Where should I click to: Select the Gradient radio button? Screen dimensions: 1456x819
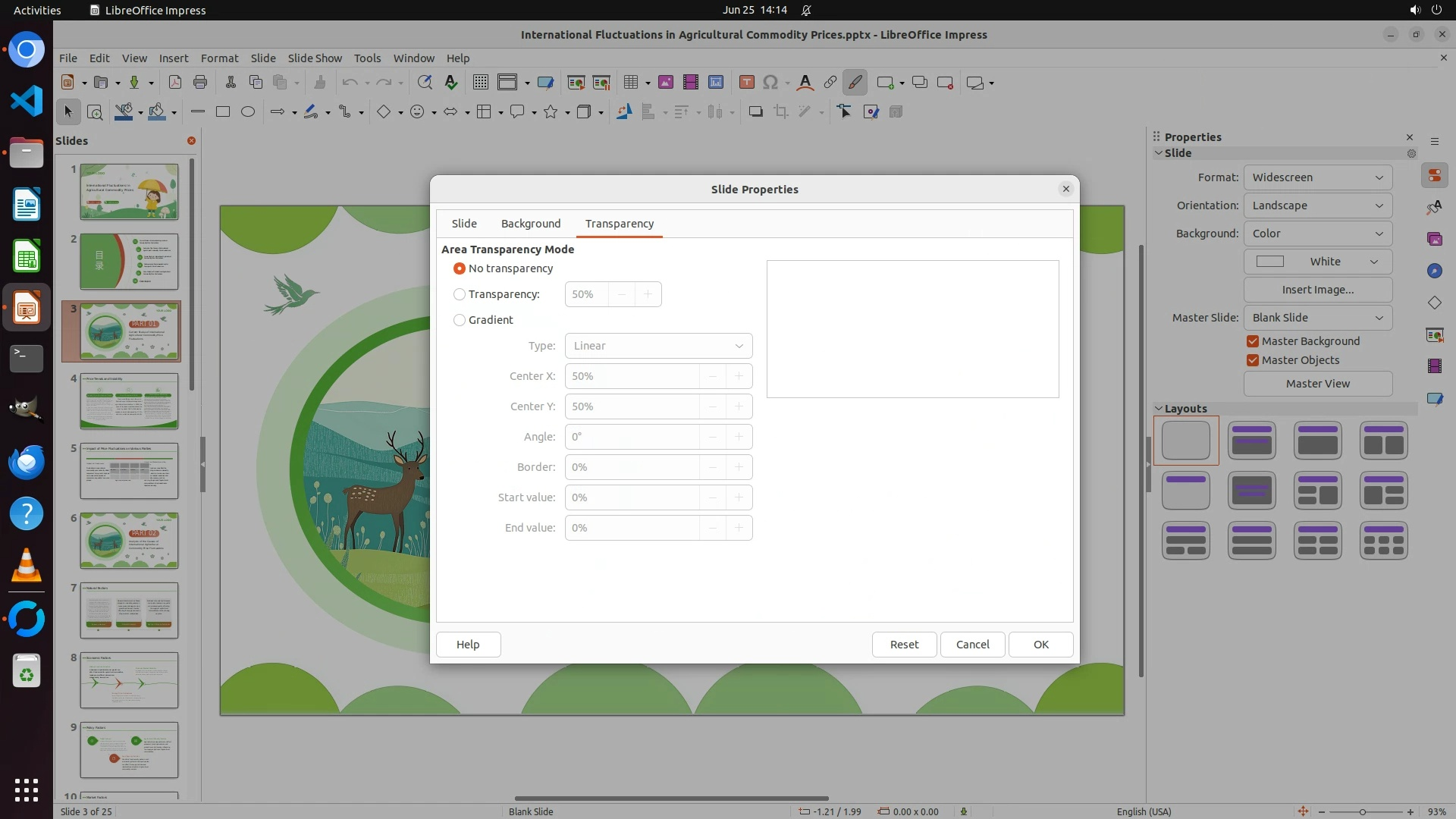click(460, 320)
